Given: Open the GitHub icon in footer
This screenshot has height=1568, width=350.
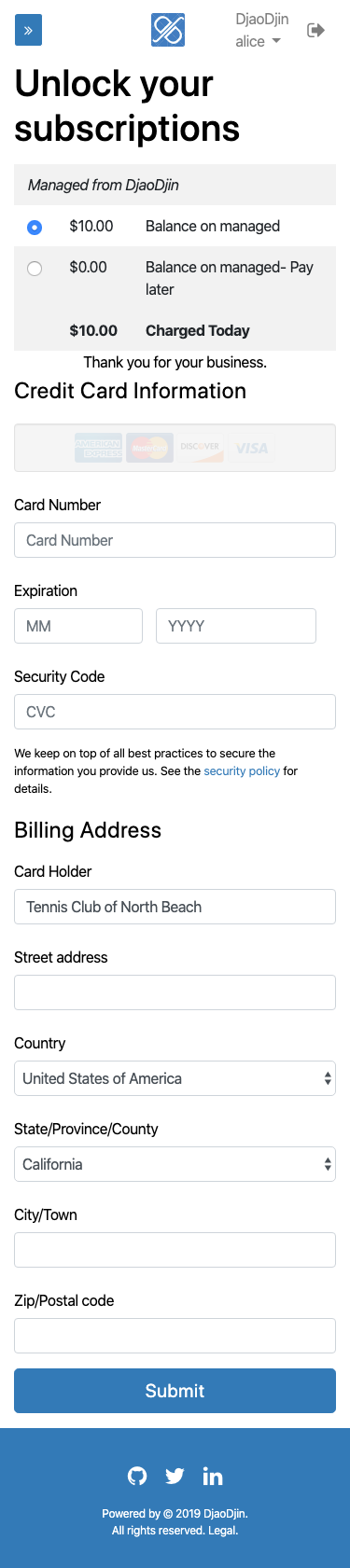Looking at the screenshot, I should (x=137, y=1476).
